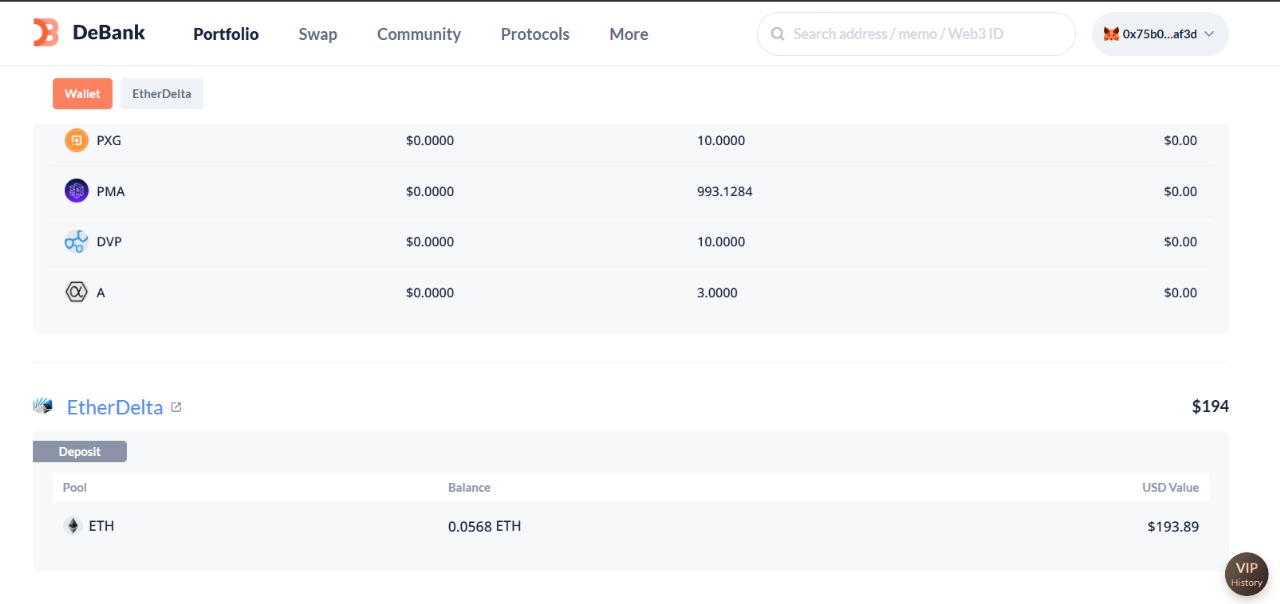
Task: Click the A token name
Action: pyautogui.click(x=101, y=293)
